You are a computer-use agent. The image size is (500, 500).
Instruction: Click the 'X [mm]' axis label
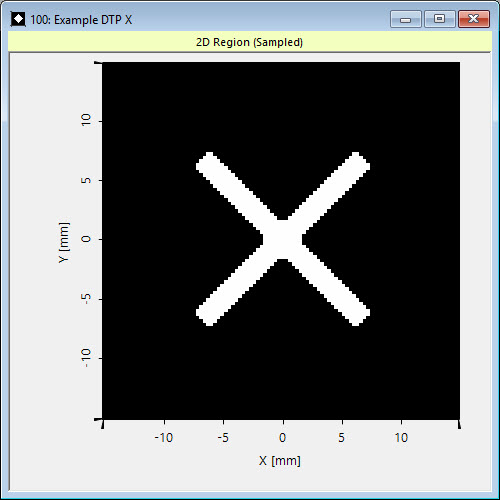tap(280, 461)
